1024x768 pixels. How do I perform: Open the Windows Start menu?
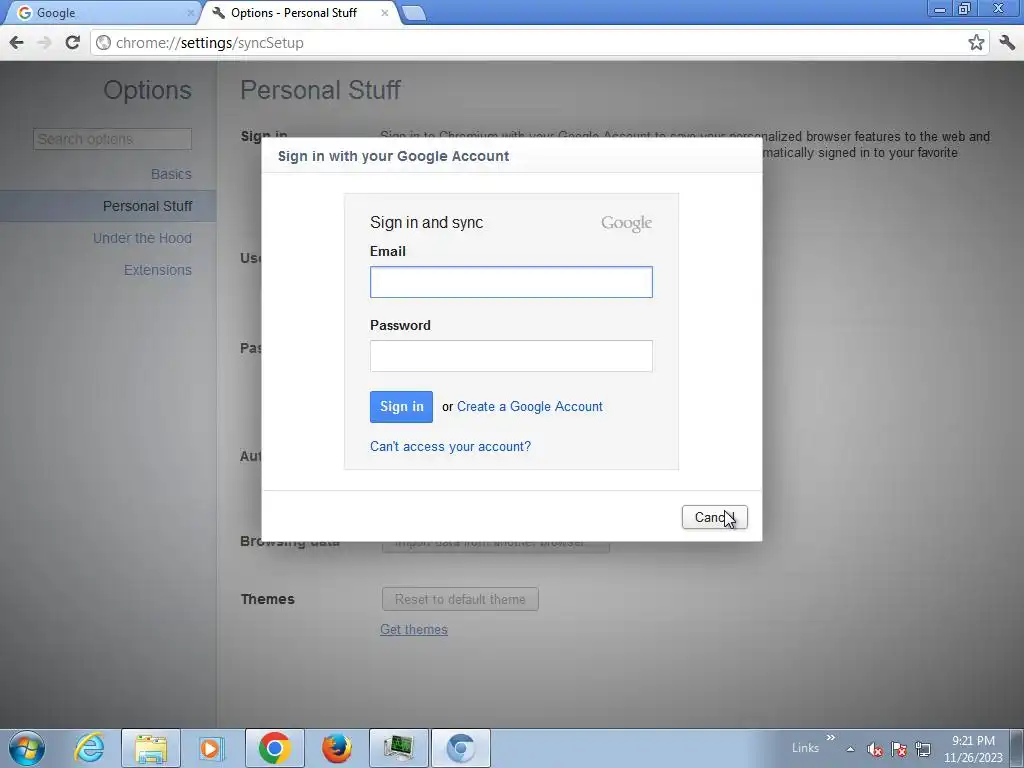[x=27, y=748]
